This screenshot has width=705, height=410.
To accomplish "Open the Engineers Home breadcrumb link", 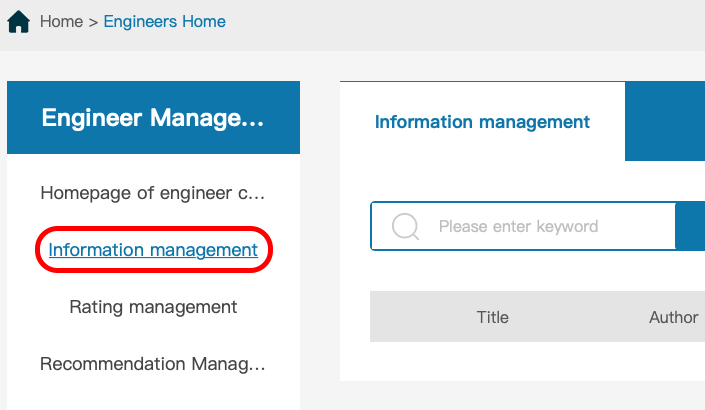I will coord(165,22).
